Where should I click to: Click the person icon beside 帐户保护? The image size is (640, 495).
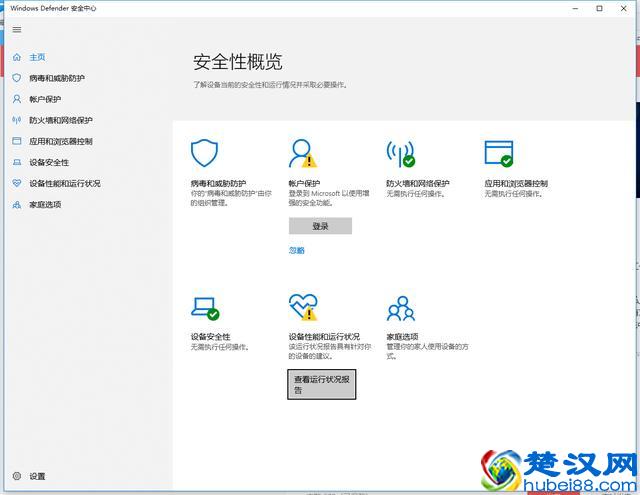click(17, 99)
